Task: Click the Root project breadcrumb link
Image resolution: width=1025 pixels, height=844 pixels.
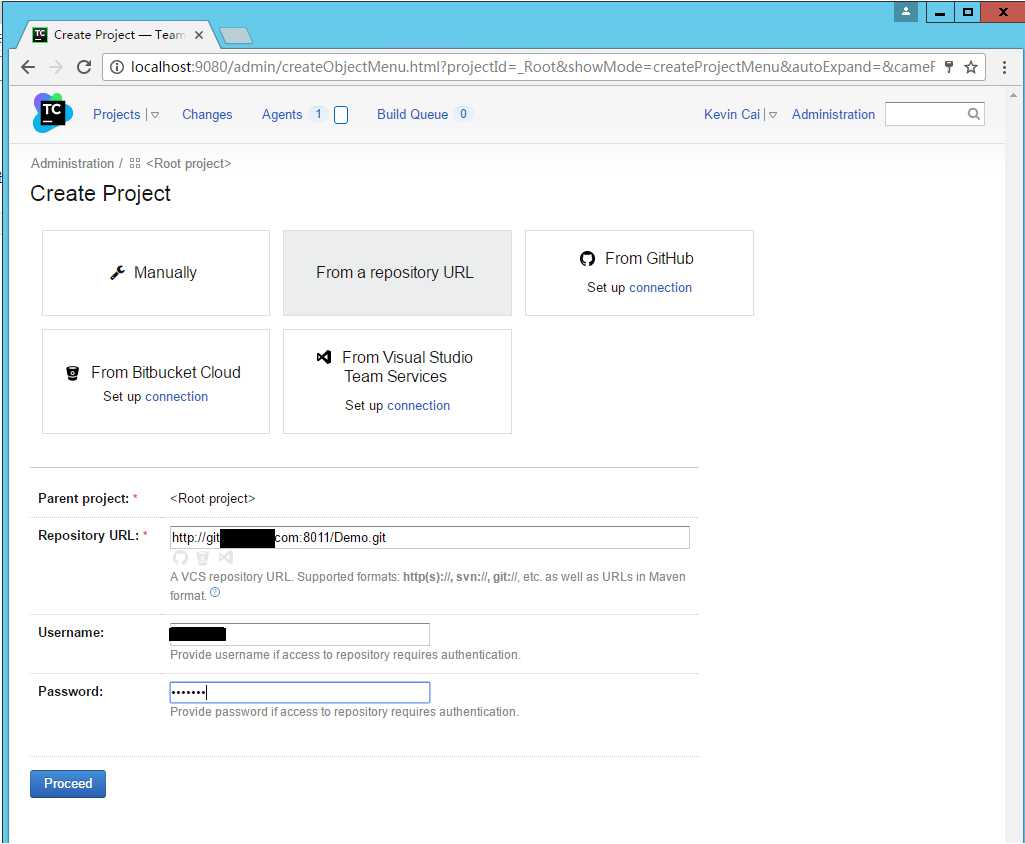Action: pos(188,163)
